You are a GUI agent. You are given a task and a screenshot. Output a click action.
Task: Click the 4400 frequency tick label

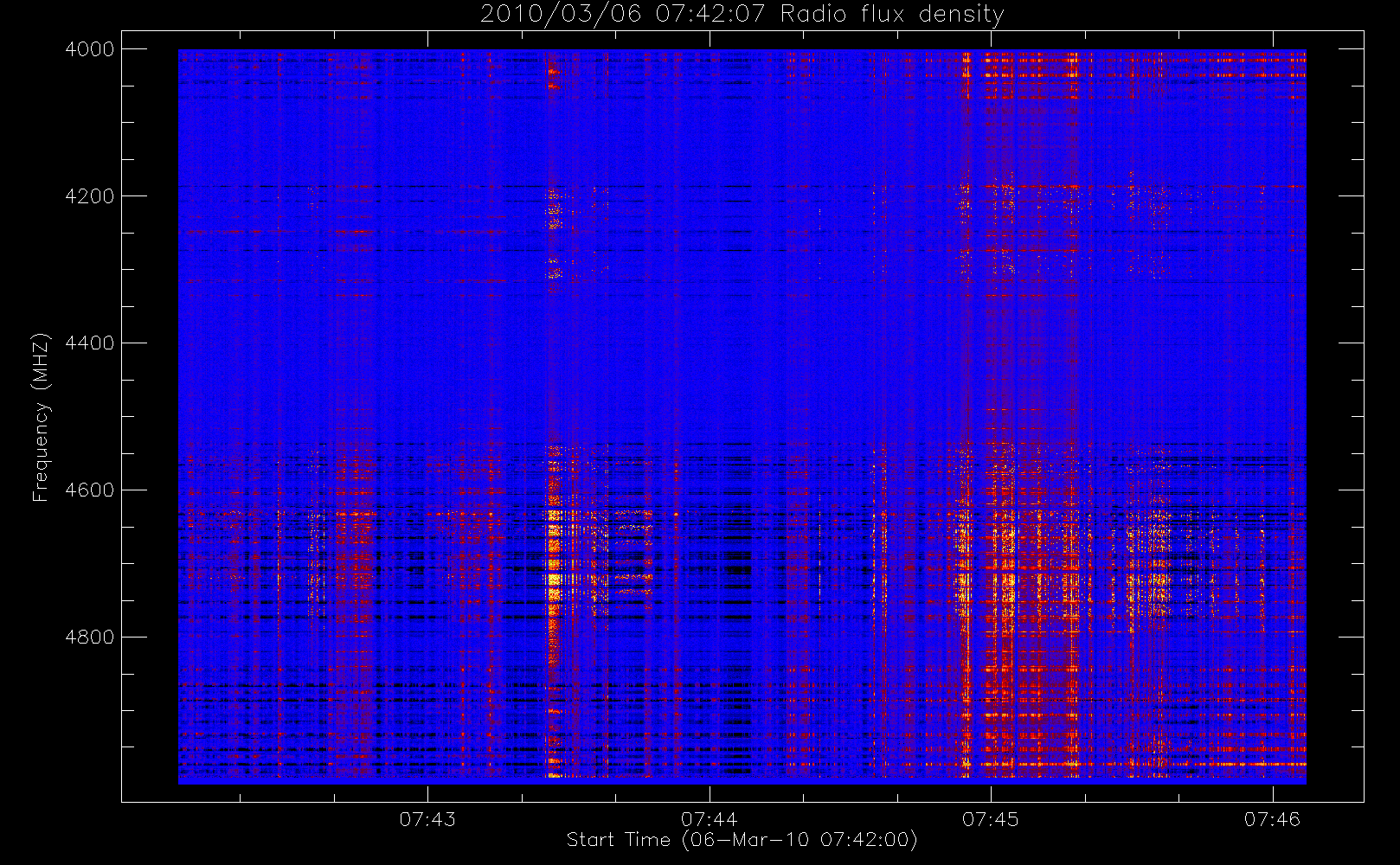[x=90, y=343]
